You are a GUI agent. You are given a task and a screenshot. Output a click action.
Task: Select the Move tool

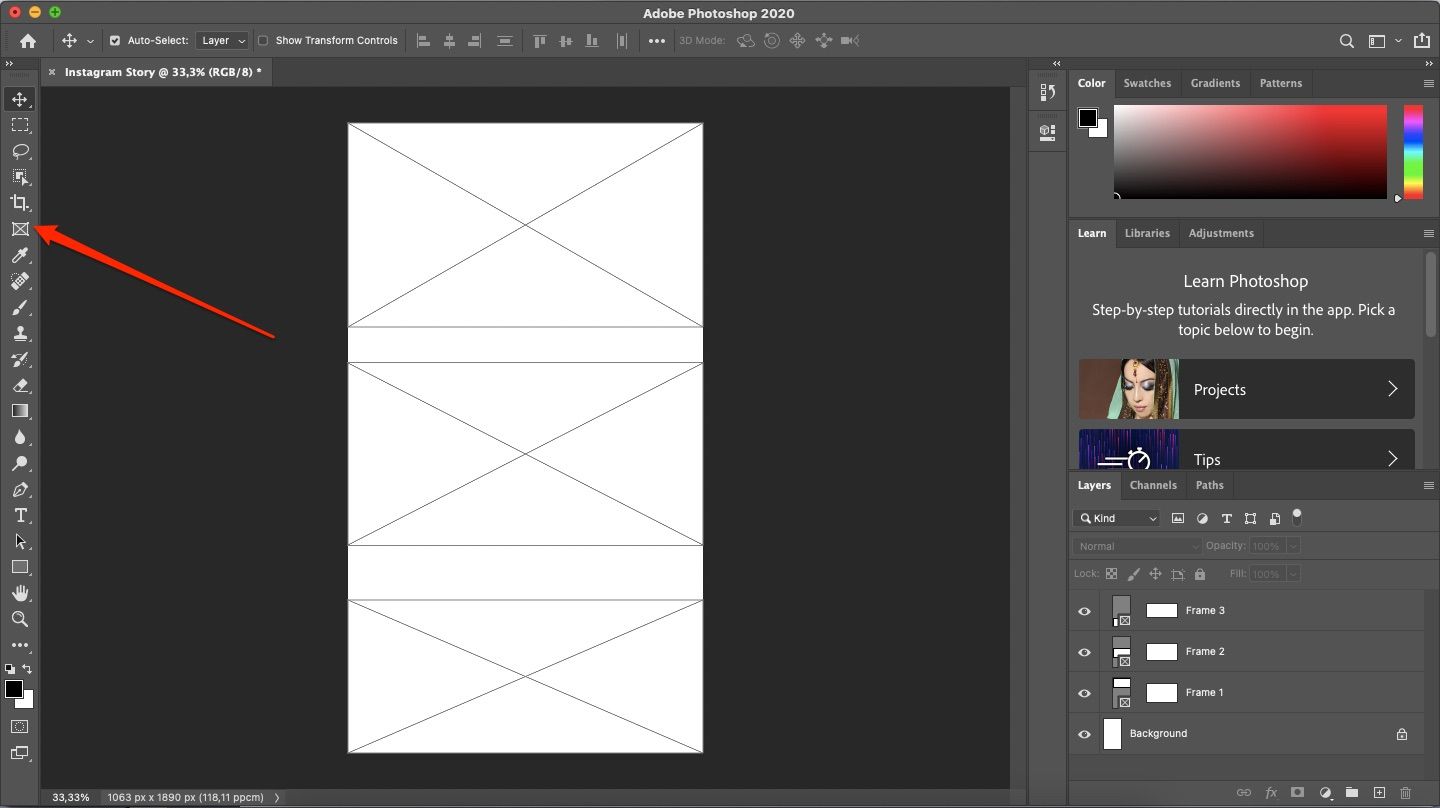point(20,99)
